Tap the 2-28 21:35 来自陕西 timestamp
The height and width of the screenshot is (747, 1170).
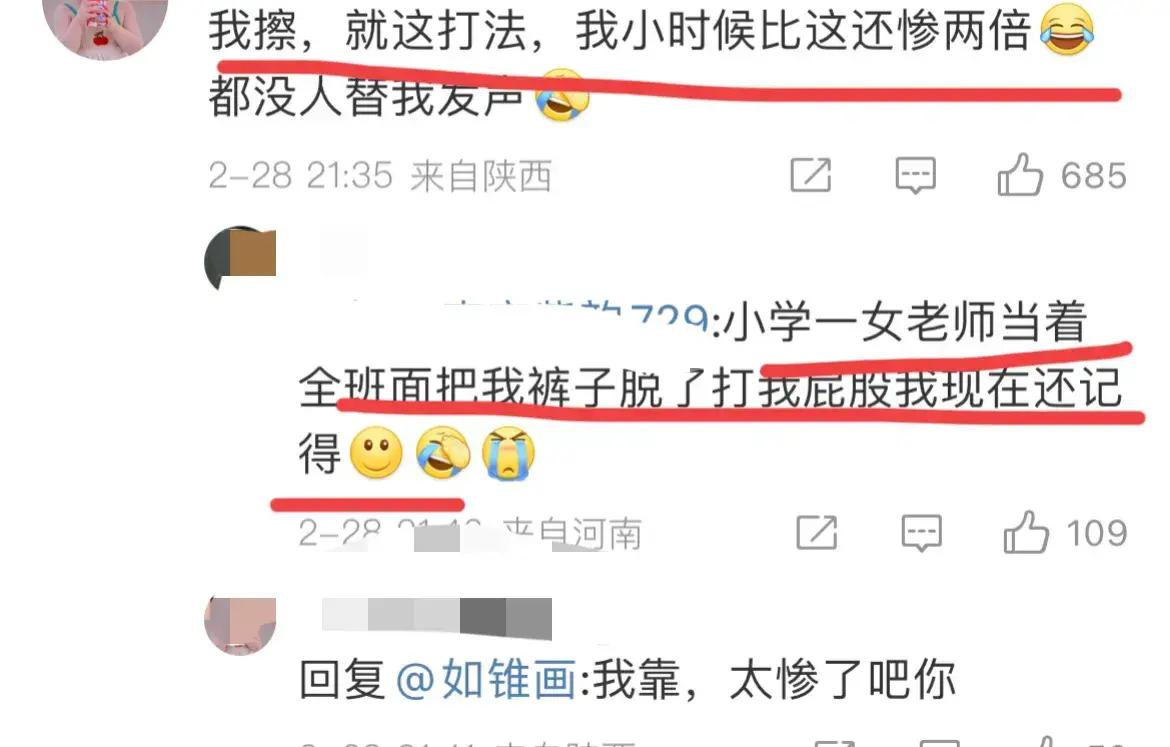[x=380, y=176]
